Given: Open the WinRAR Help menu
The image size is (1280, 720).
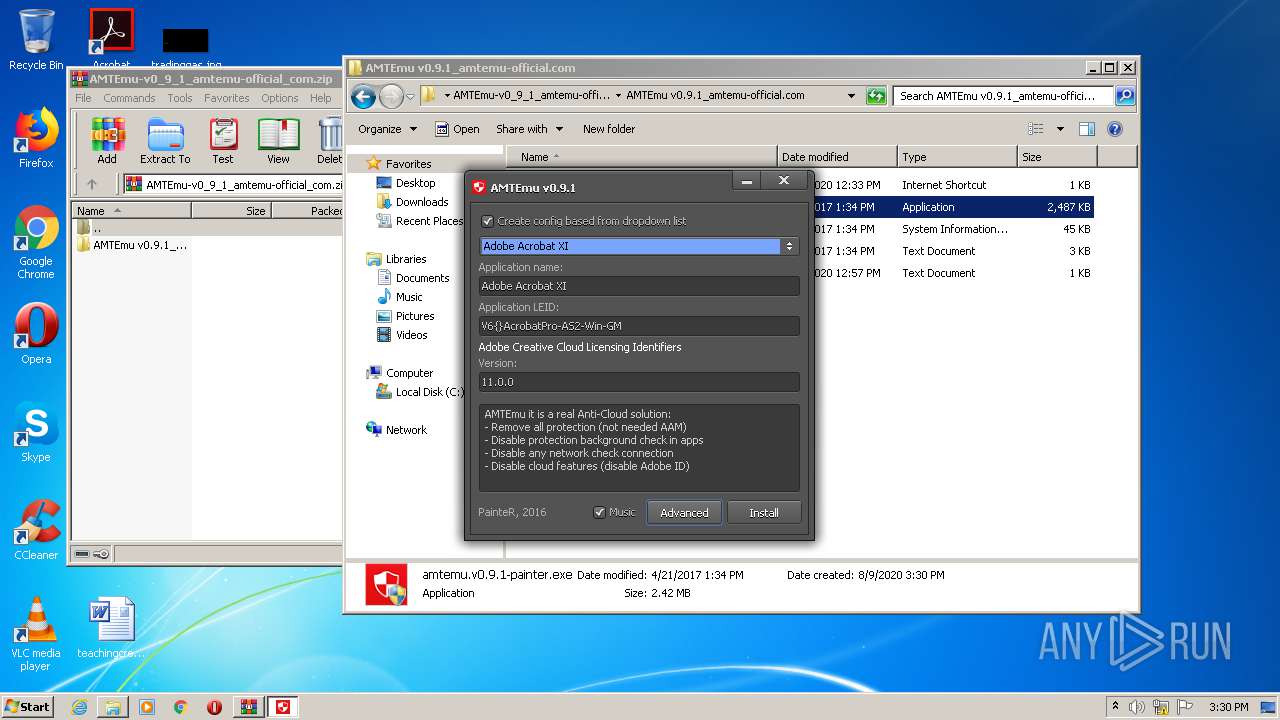Looking at the screenshot, I should pyautogui.click(x=320, y=98).
